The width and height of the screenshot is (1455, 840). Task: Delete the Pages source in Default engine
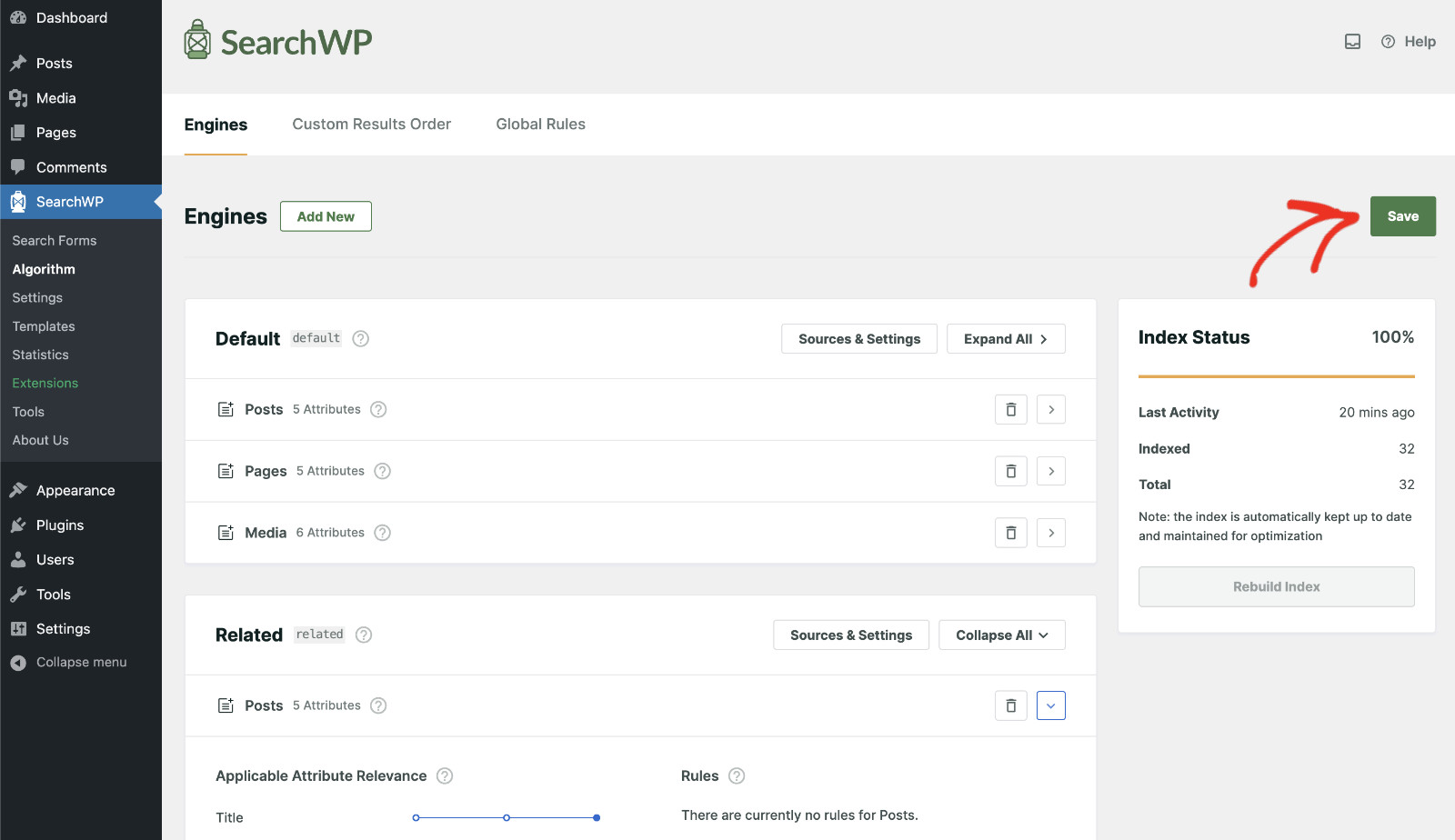click(x=1010, y=471)
